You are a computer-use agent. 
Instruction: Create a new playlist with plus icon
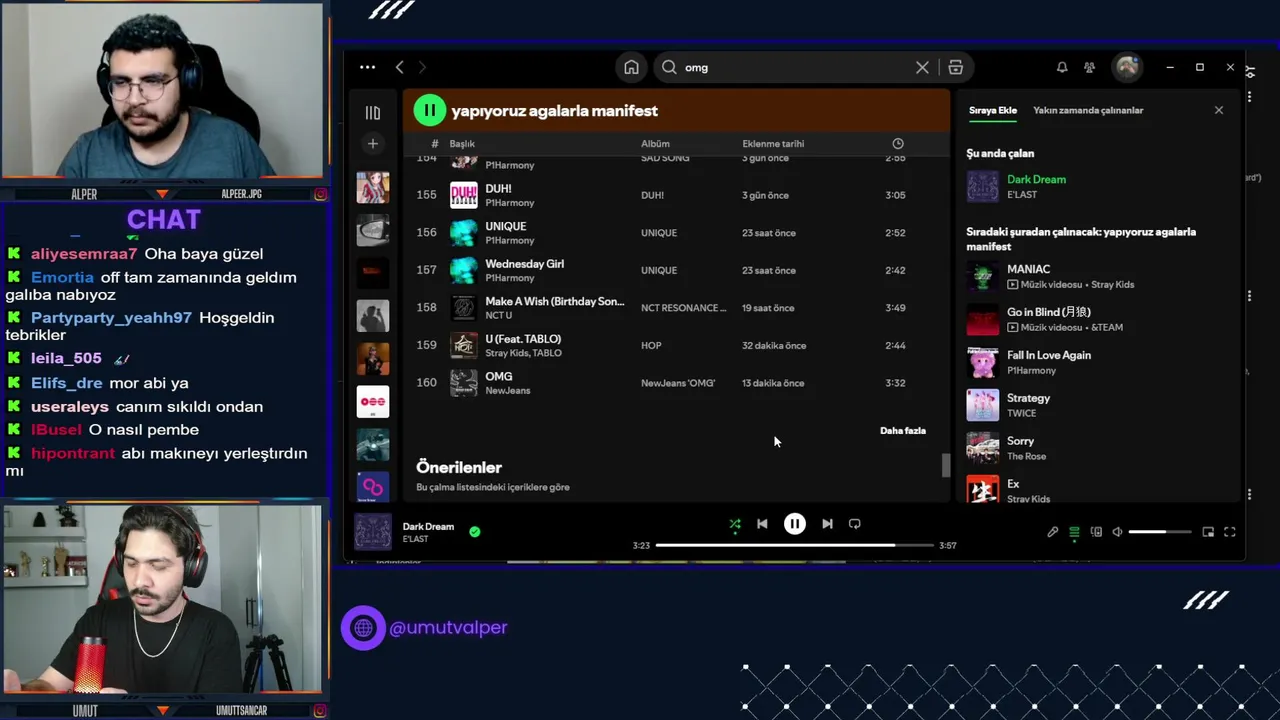373,144
